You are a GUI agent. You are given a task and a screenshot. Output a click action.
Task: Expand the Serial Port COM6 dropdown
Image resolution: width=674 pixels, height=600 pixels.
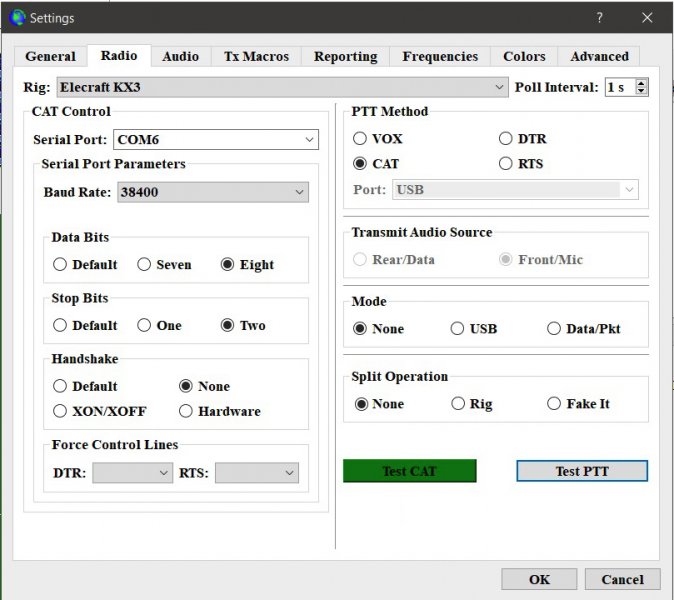pyautogui.click(x=308, y=140)
